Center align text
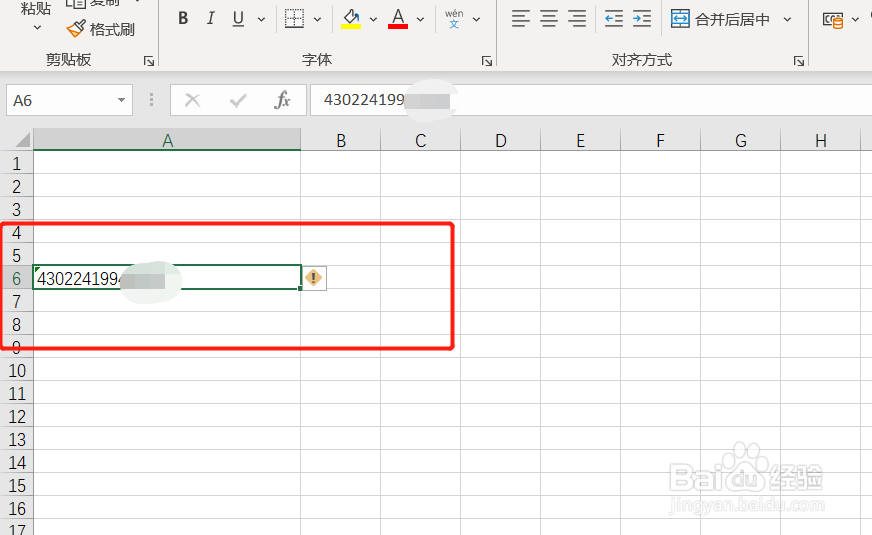Screen dimensions: 872x535 [549, 19]
